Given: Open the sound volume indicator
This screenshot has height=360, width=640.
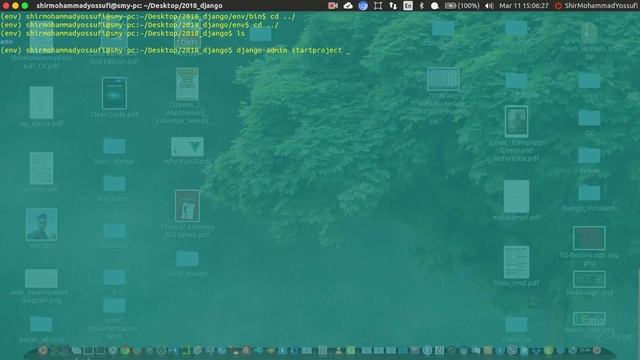Looking at the screenshot, I should [489, 6].
